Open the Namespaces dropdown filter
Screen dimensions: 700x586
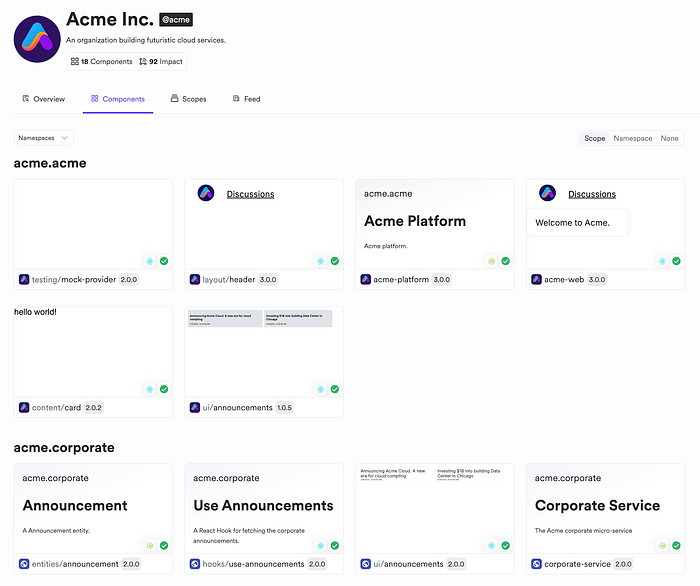pyautogui.click(x=44, y=138)
